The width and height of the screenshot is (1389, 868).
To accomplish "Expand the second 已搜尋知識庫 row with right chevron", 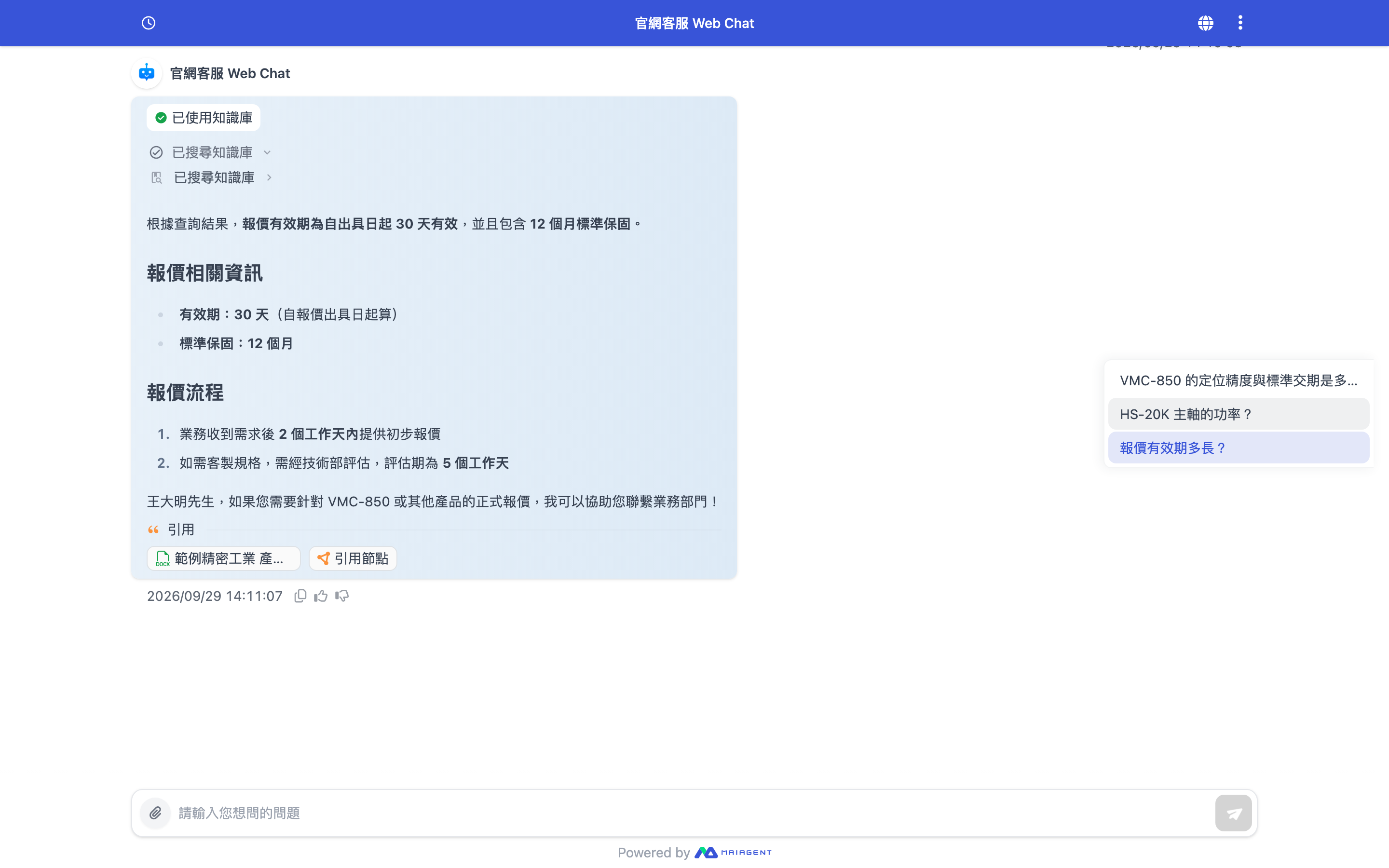I will point(211,177).
